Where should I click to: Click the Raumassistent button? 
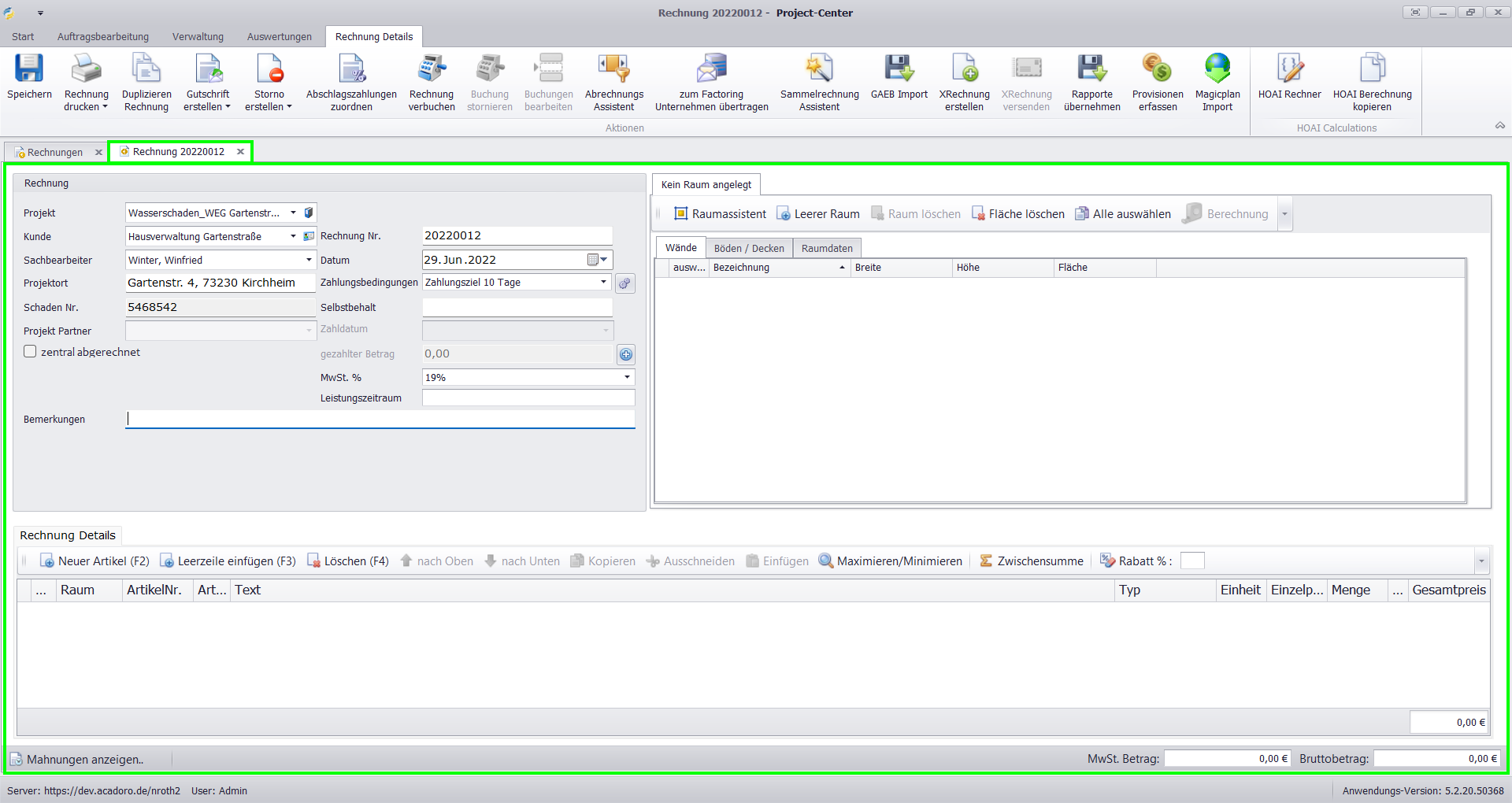click(x=720, y=214)
